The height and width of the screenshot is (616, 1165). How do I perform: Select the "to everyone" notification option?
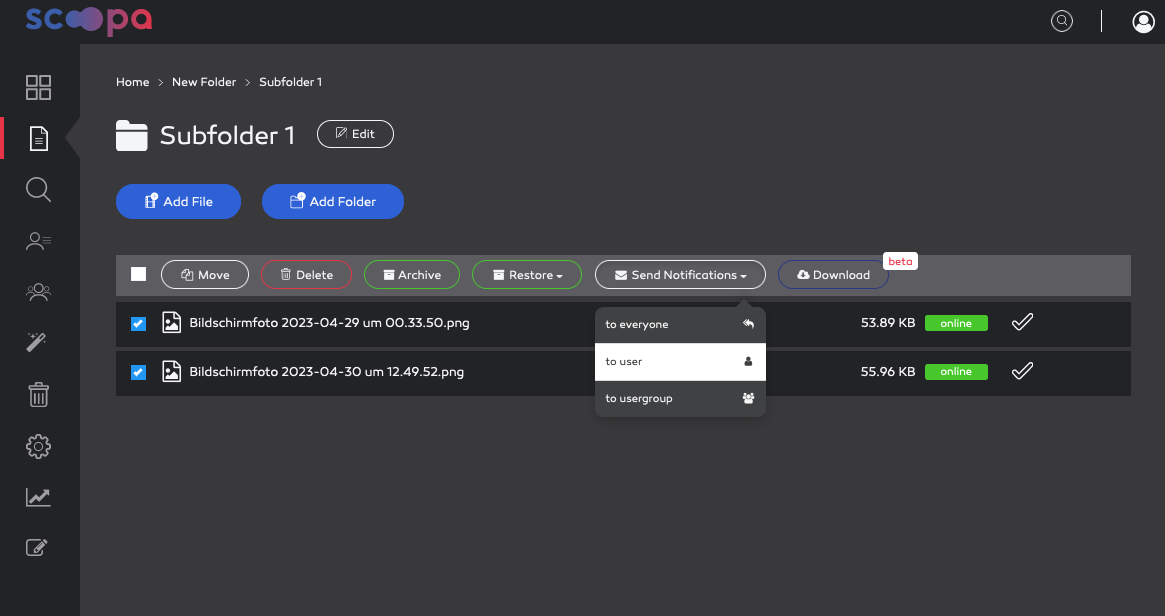680,325
